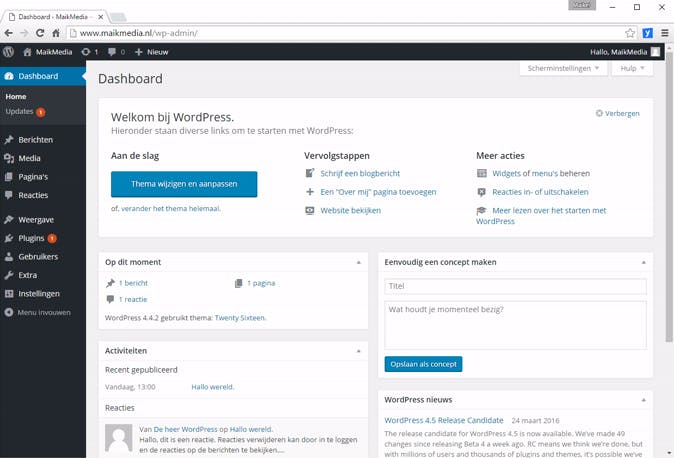The width and height of the screenshot is (674, 458).
Task: Click the Pagina's icon in the sidebar
Action: coord(9,177)
